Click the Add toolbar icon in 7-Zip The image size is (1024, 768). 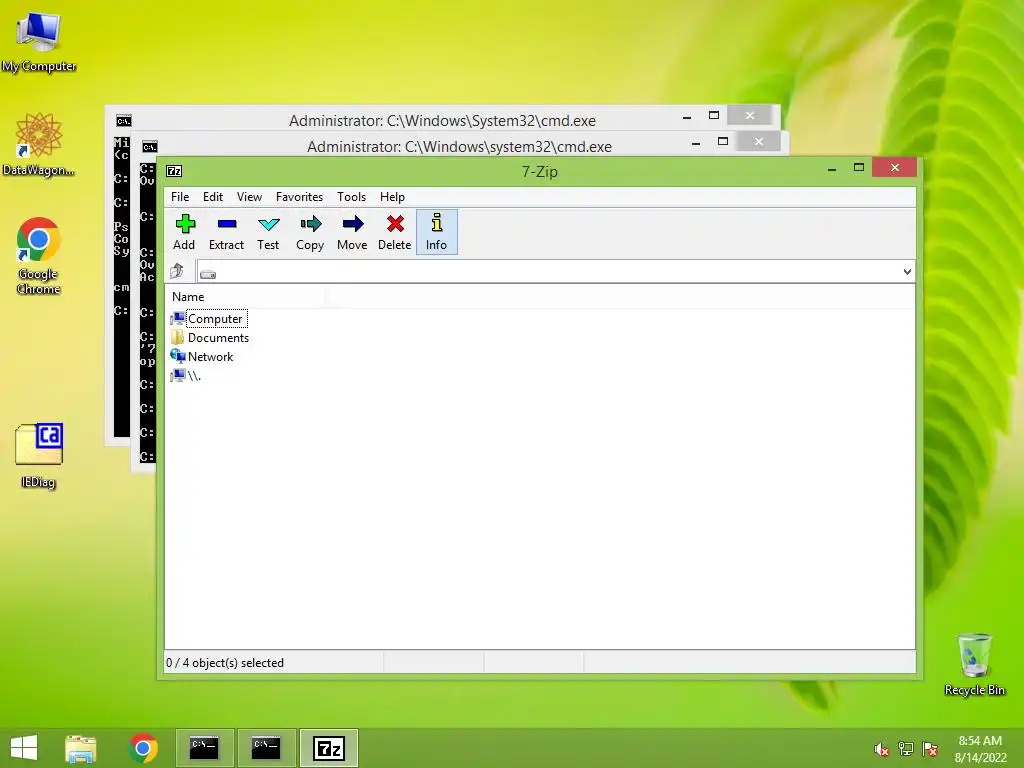pyautogui.click(x=185, y=232)
